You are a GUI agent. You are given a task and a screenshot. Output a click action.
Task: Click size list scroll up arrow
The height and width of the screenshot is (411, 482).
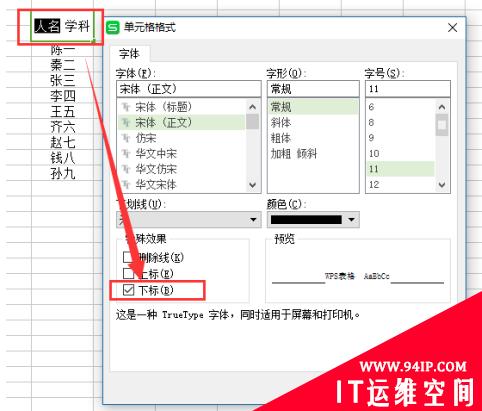(x=442, y=107)
